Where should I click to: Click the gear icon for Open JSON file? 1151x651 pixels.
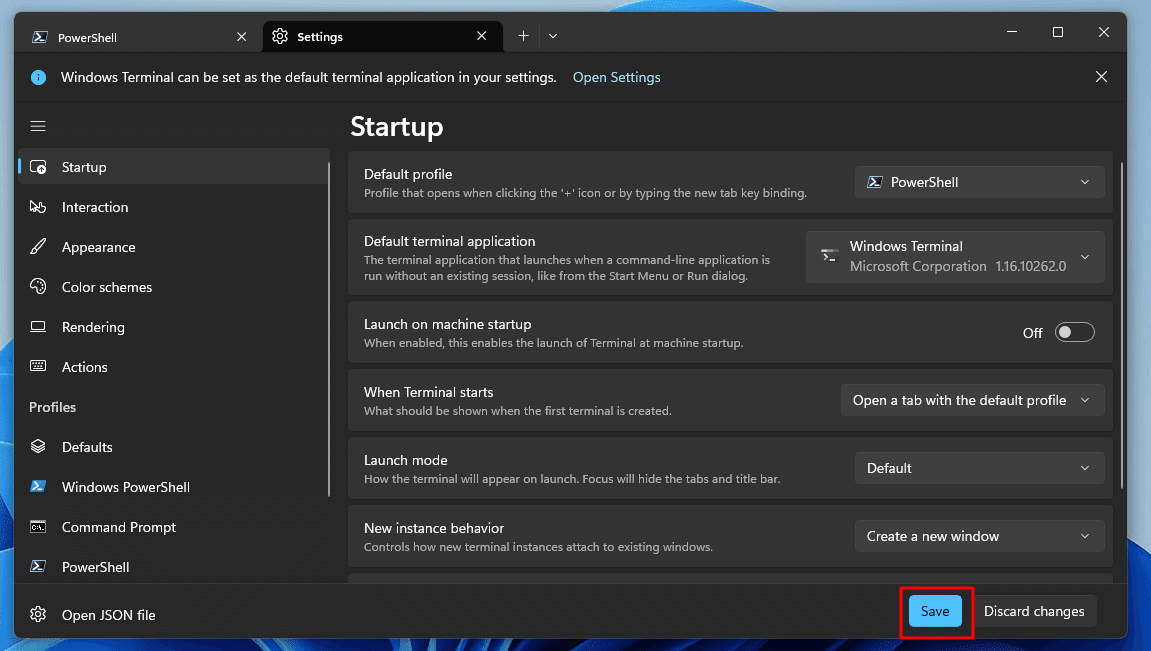tap(38, 614)
